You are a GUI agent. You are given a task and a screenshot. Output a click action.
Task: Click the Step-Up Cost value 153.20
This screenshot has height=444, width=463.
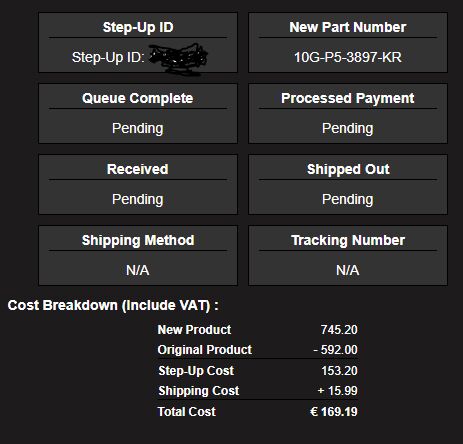coord(339,371)
